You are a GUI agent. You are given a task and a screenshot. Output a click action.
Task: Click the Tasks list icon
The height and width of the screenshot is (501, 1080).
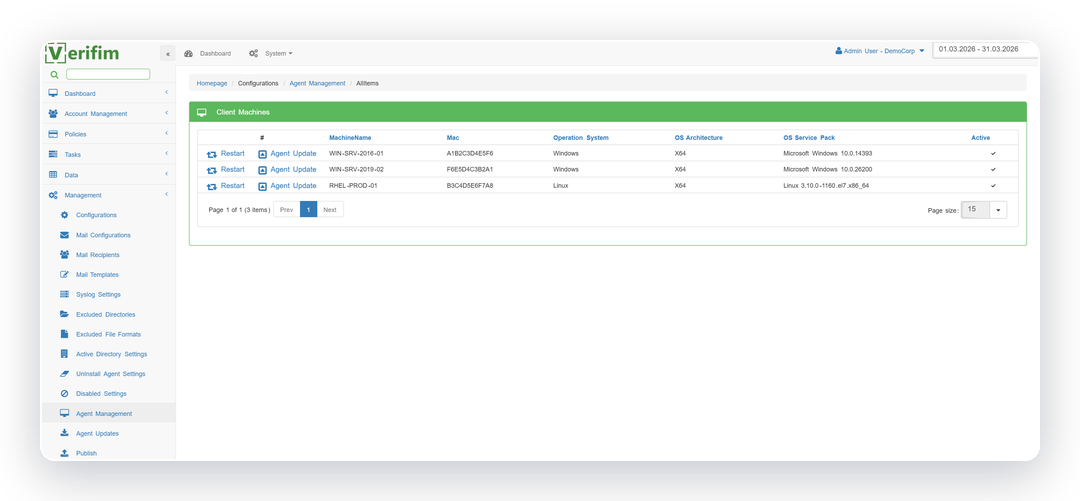pyautogui.click(x=53, y=154)
